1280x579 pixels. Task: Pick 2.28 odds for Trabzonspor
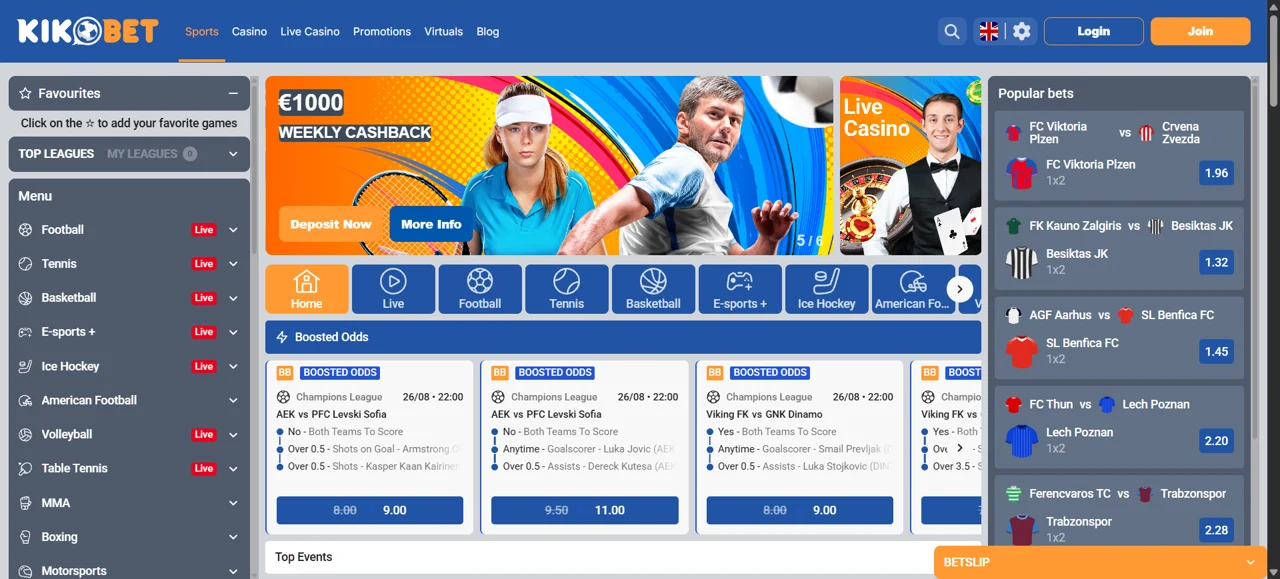pyautogui.click(x=1217, y=530)
